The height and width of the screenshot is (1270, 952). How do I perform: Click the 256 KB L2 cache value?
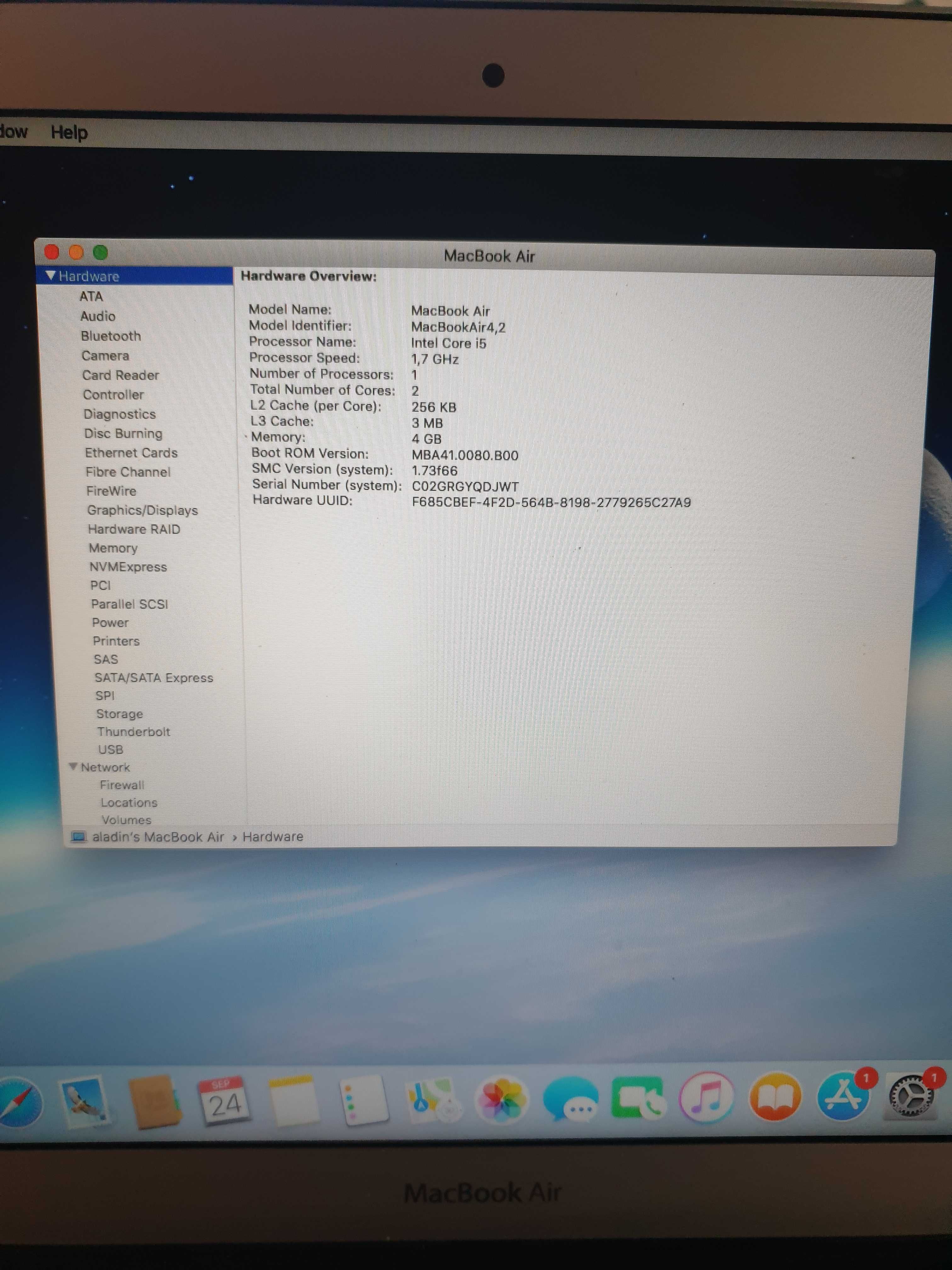(x=434, y=407)
